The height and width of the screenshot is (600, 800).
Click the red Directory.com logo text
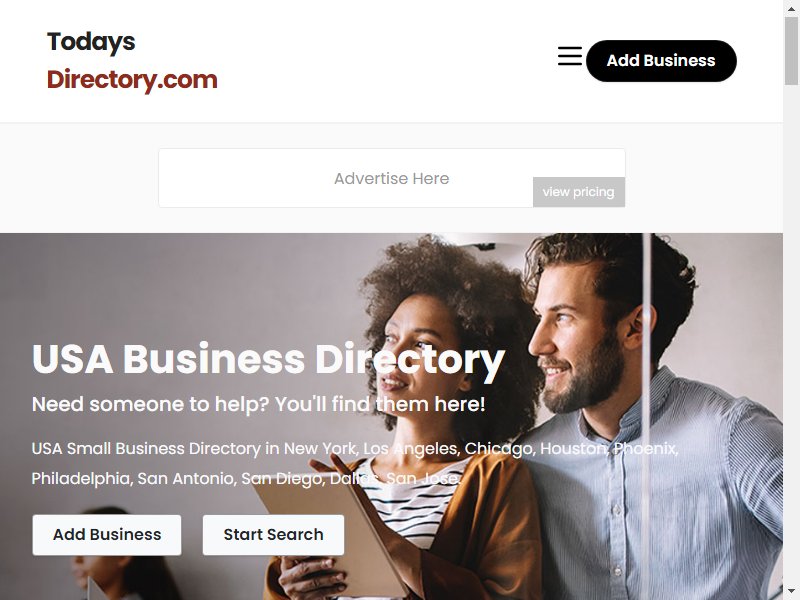pos(132,80)
